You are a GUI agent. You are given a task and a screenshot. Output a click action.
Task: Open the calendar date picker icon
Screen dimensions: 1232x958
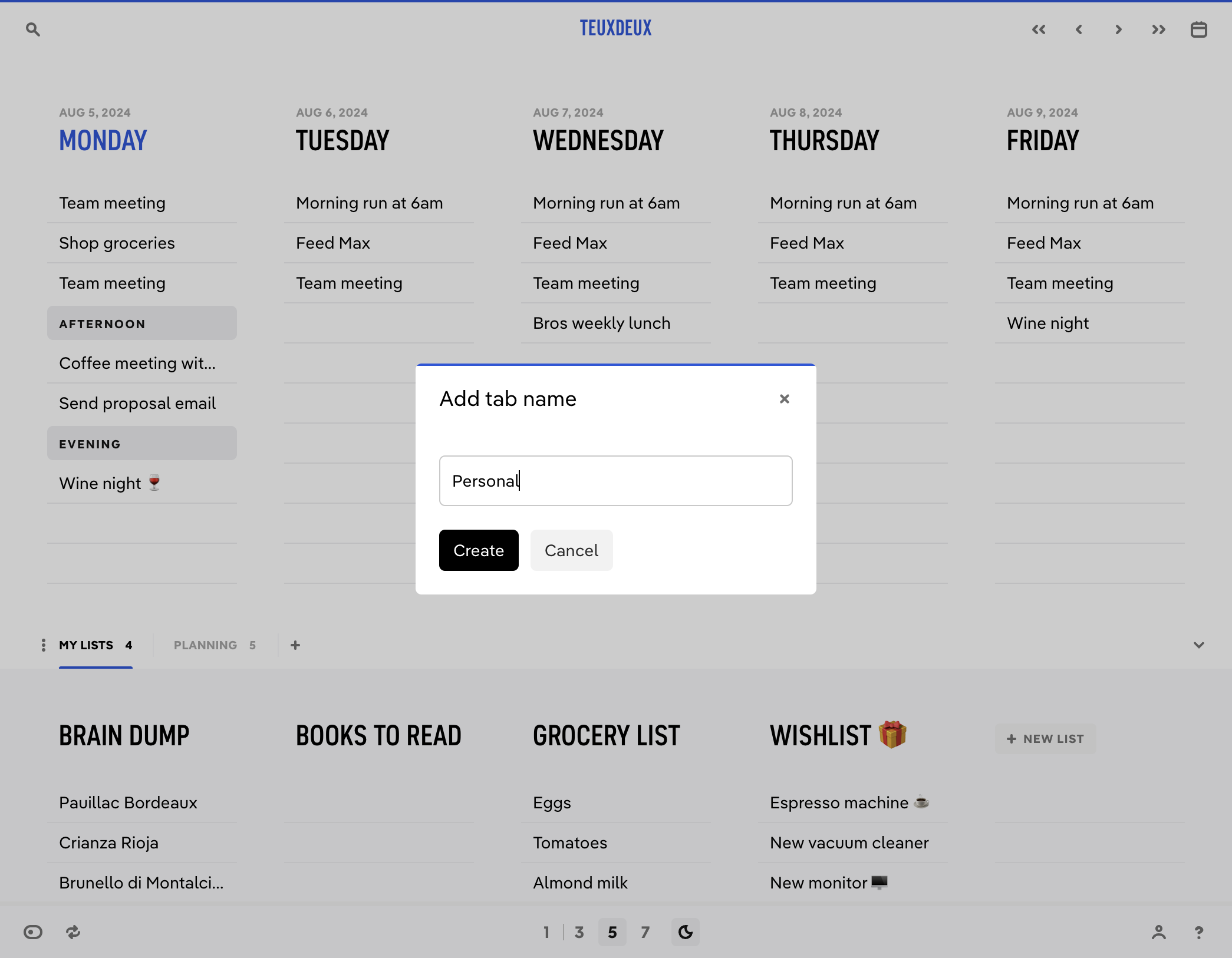pyautogui.click(x=1199, y=29)
